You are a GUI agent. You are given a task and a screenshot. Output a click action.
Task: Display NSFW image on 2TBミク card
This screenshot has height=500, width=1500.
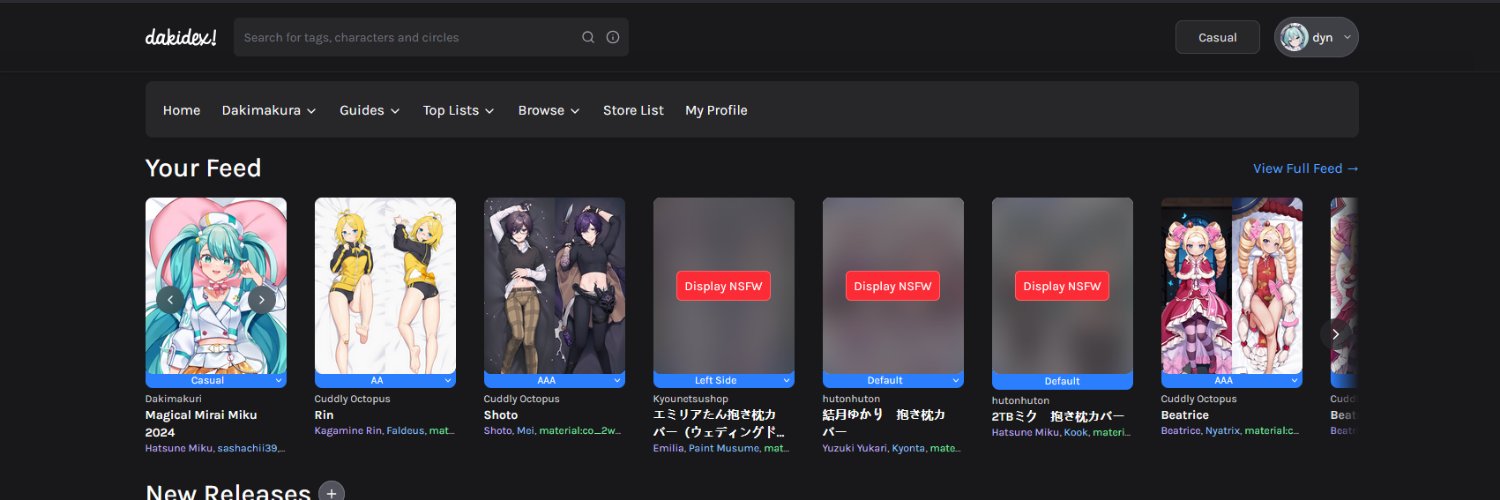pos(1062,286)
